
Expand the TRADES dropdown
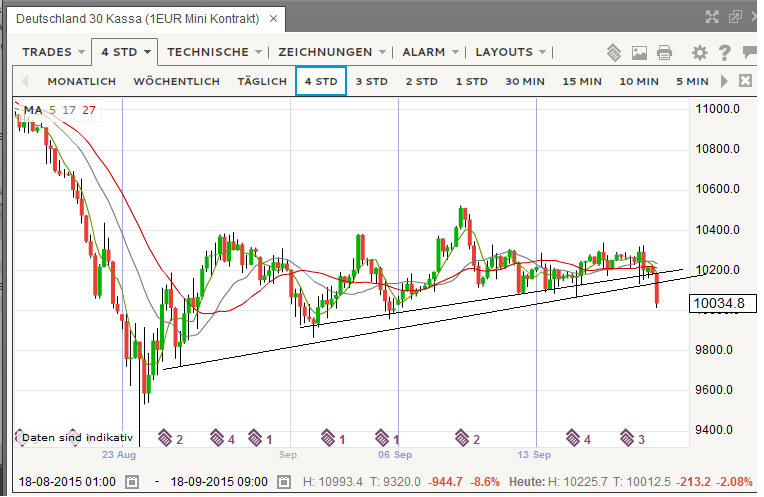pos(53,52)
